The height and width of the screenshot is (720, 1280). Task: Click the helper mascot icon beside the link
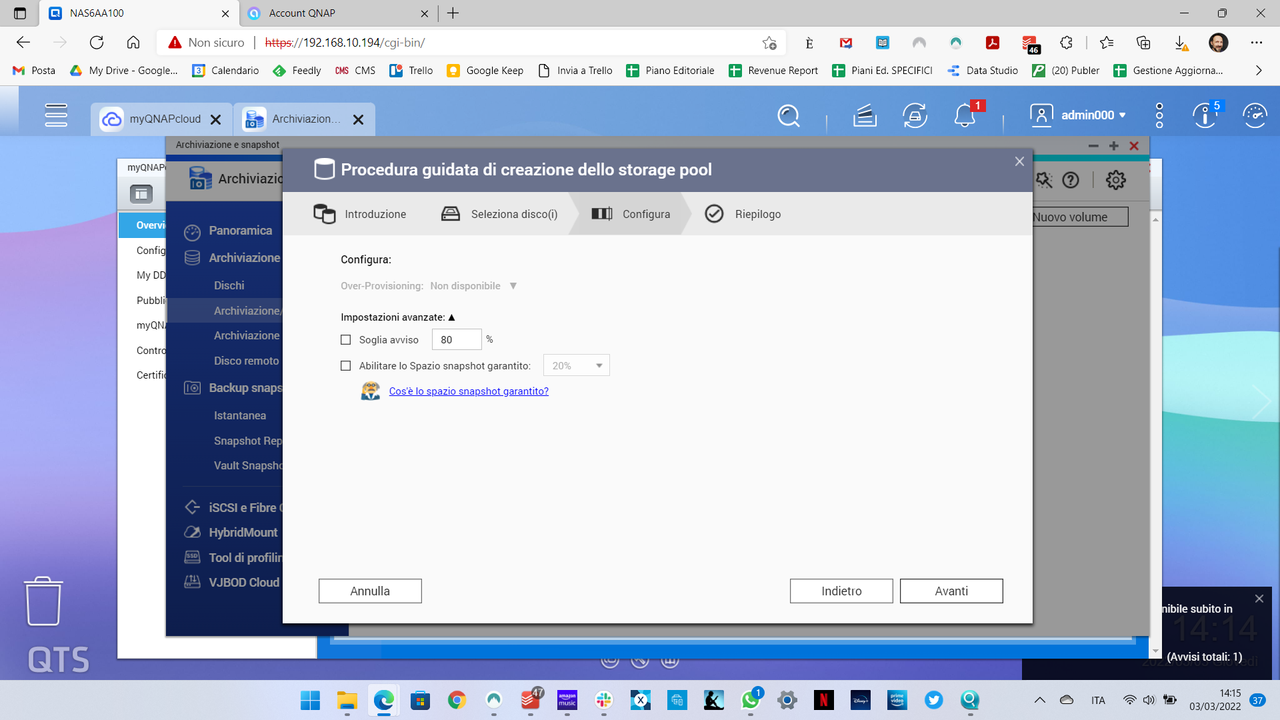click(371, 391)
